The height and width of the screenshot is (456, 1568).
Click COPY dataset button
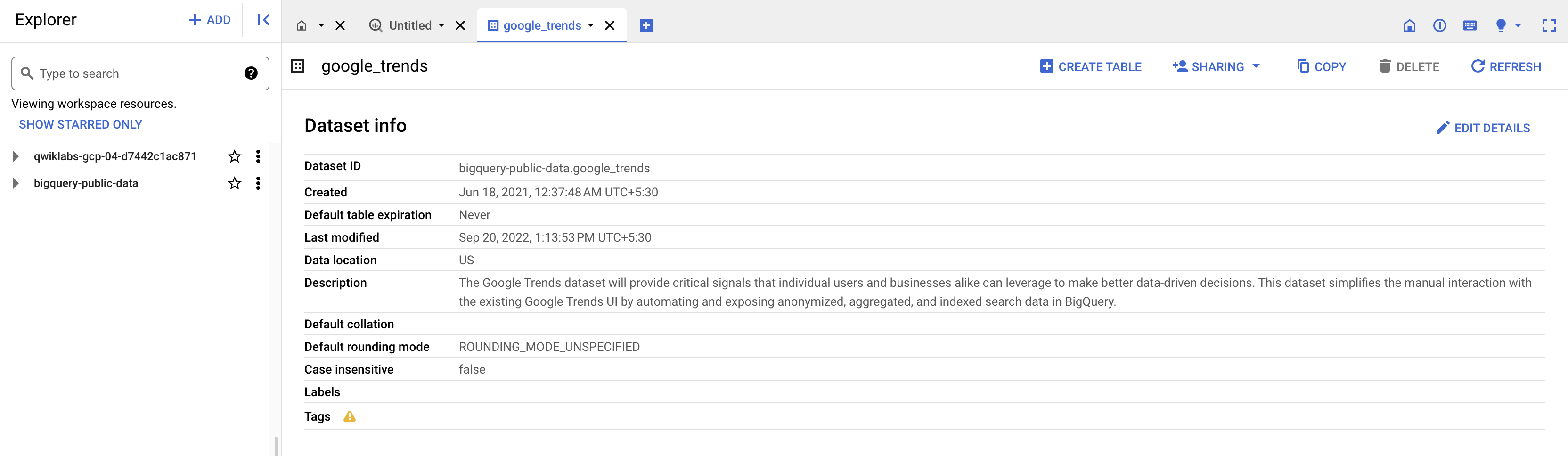1322,66
